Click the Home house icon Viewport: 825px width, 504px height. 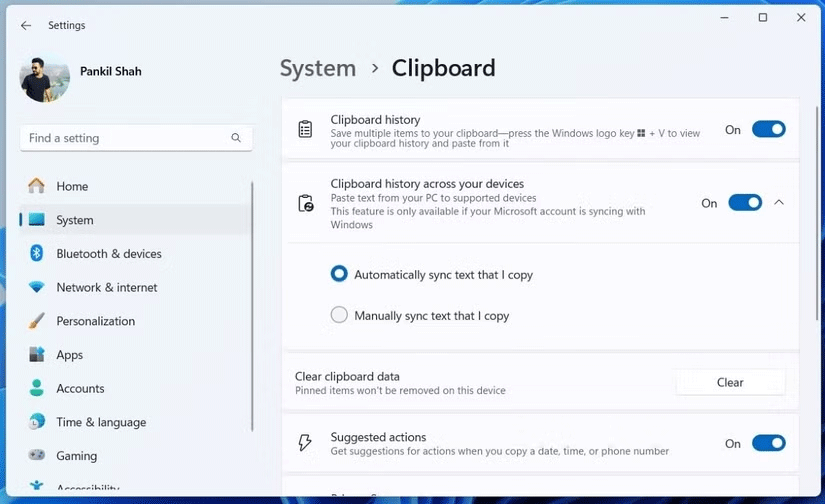(36, 186)
